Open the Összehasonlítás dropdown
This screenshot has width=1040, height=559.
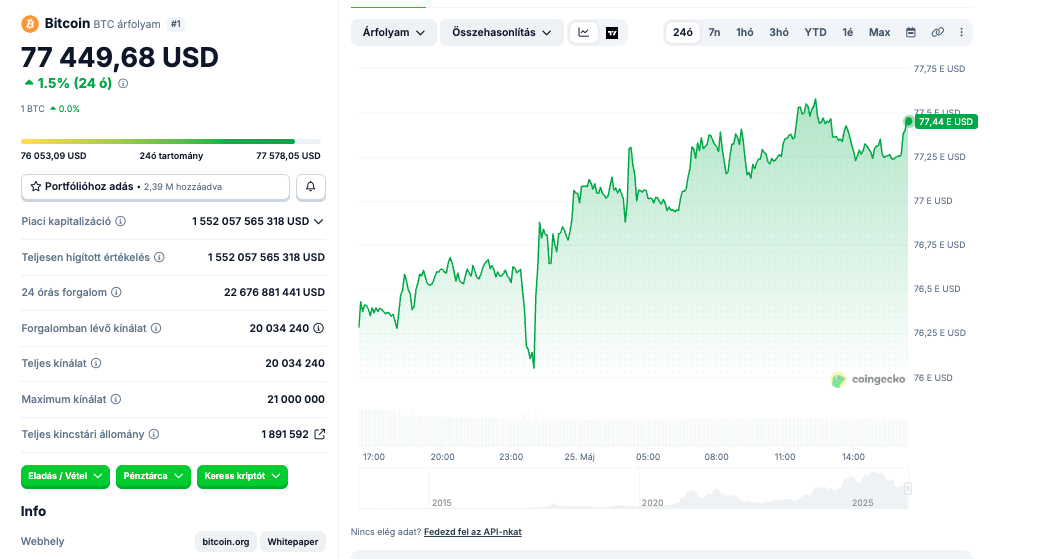[501, 32]
